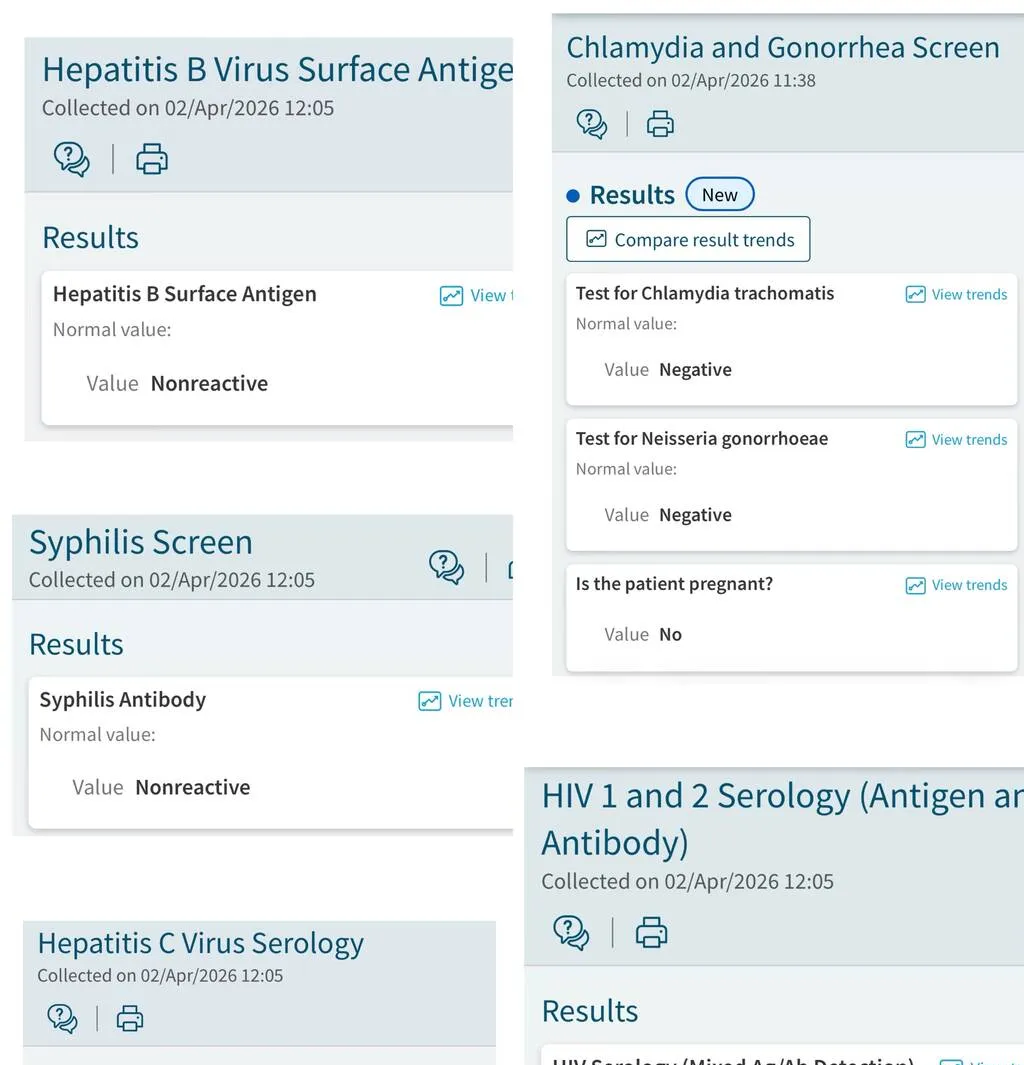Image resolution: width=1024 pixels, height=1065 pixels.
Task: View trends for 'Is the patient pregnant?'
Action: point(956,585)
